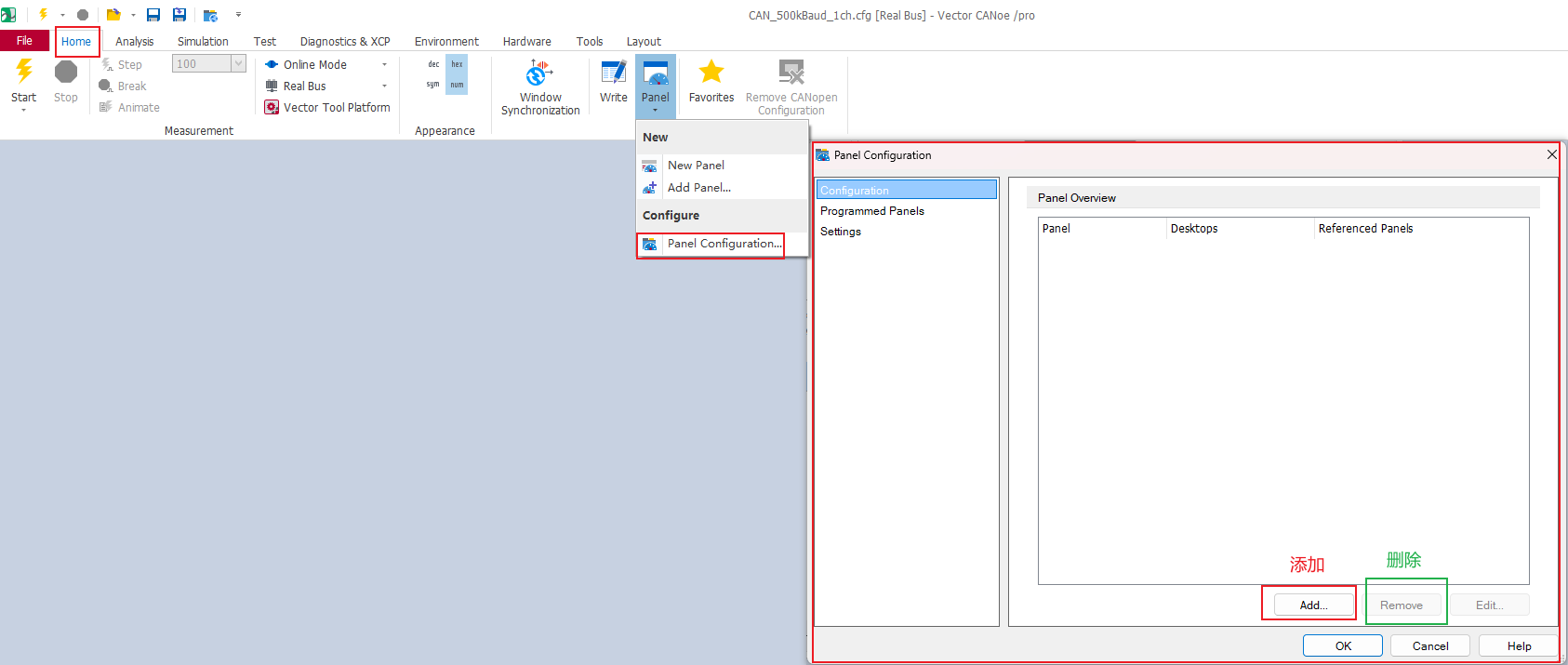Image resolution: width=1568 pixels, height=665 pixels.
Task: Click quick-access save floppy disk icon
Action: [x=153, y=15]
